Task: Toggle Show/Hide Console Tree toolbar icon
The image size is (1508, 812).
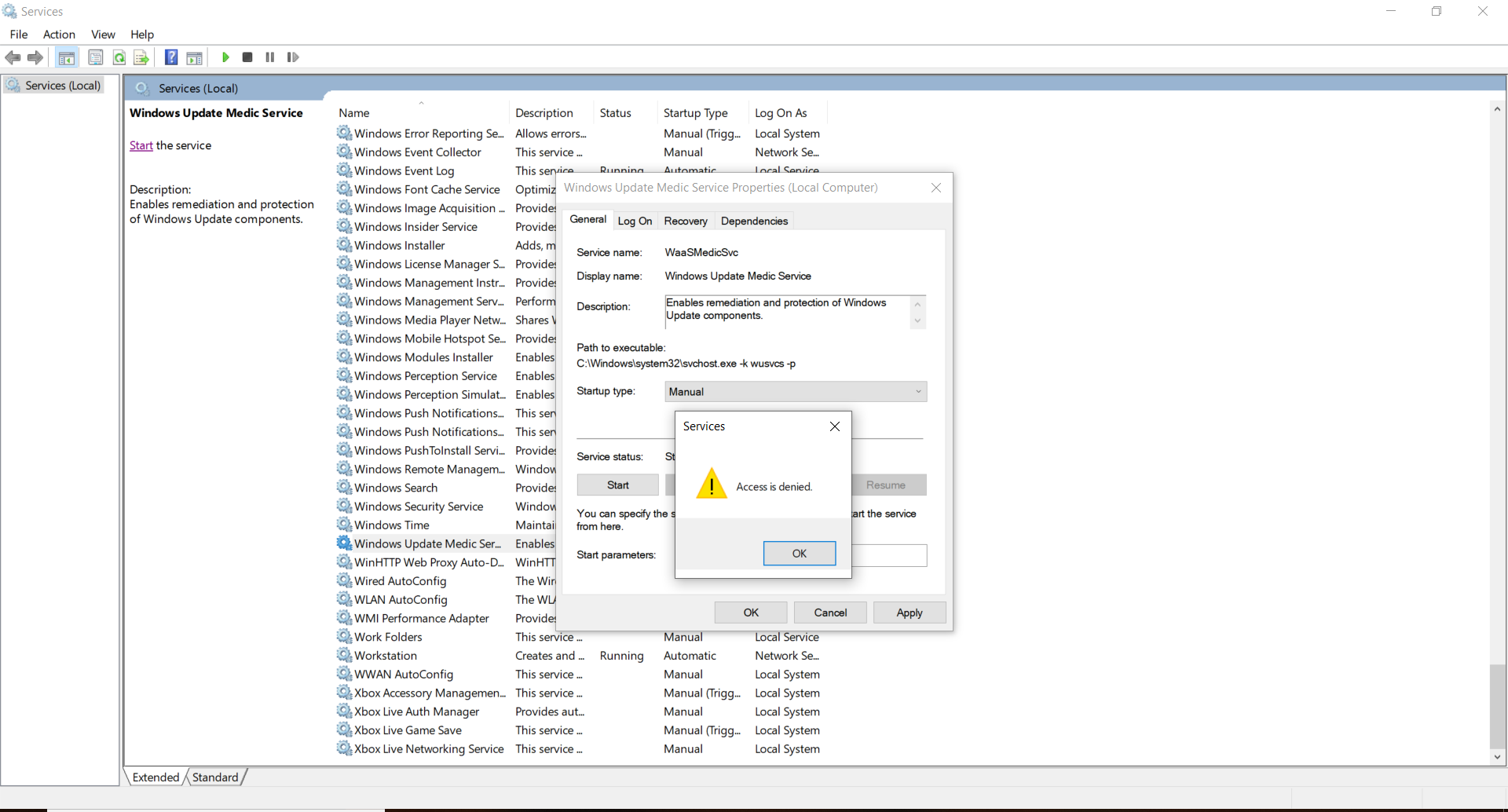Action: pos(67,57)
